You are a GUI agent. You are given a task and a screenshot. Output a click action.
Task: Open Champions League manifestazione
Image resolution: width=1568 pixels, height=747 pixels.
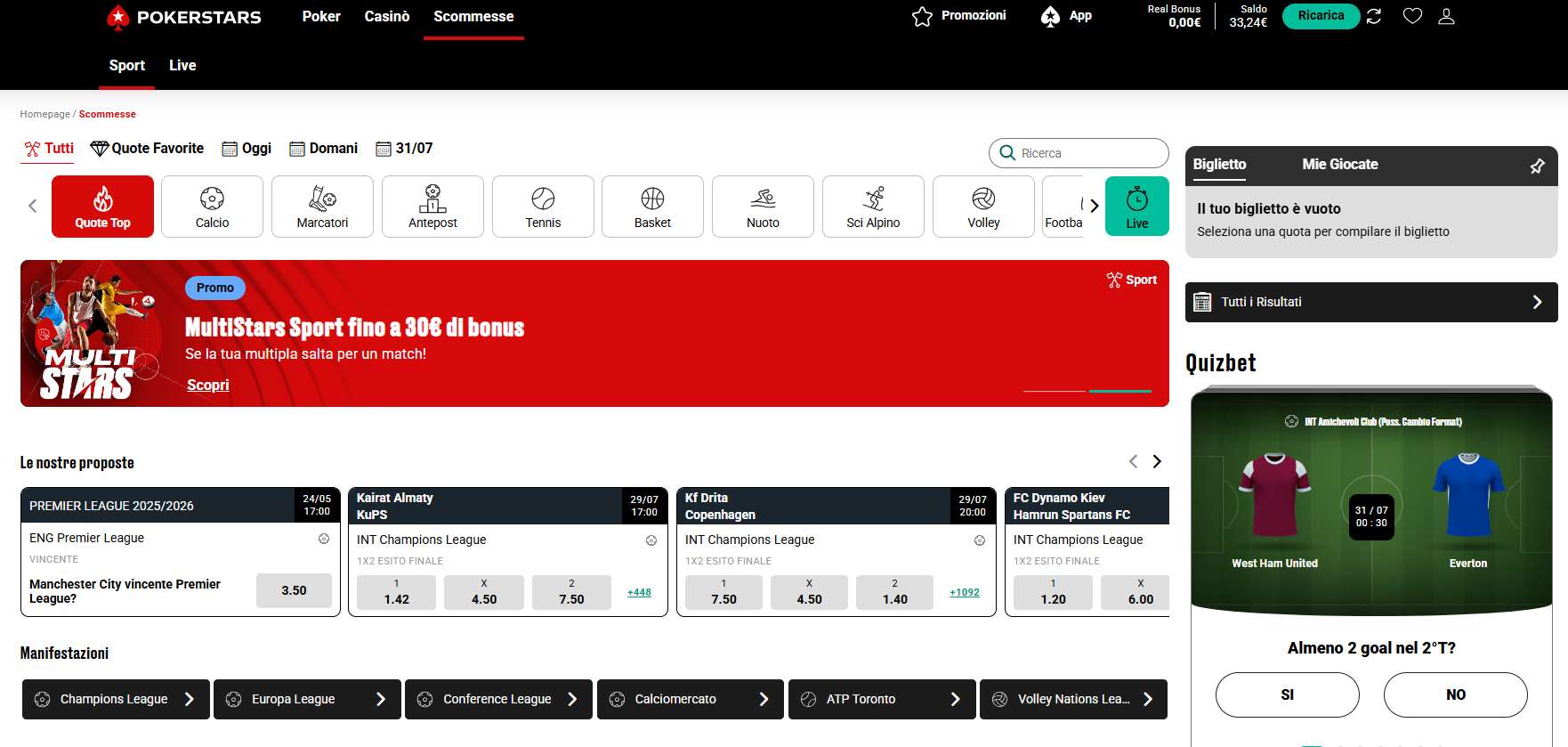(x=116, y=699)
